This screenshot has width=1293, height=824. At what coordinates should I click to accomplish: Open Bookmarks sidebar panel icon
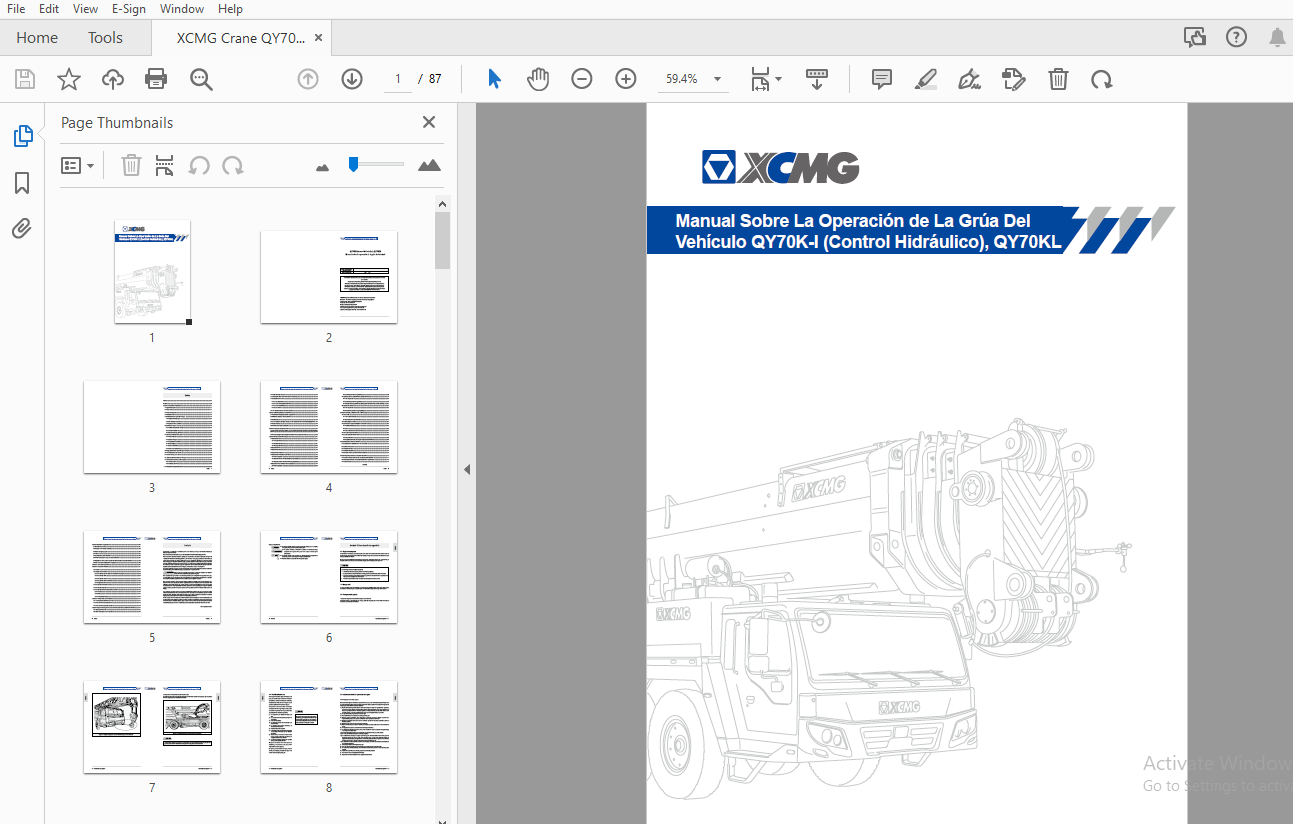22,183
